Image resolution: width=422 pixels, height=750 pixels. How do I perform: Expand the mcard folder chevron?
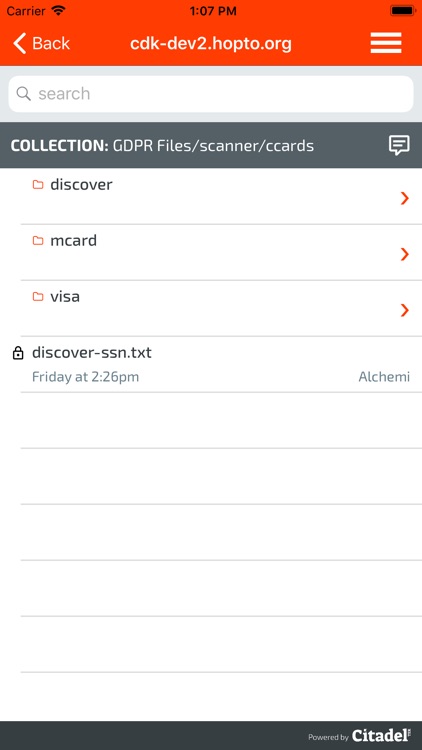tap(405, 254)
